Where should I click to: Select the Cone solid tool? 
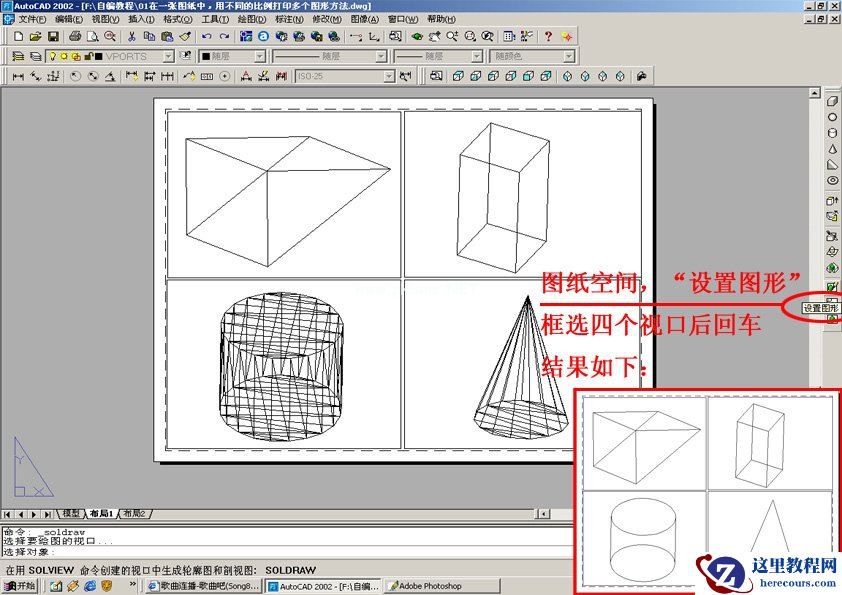coord(832,149)
